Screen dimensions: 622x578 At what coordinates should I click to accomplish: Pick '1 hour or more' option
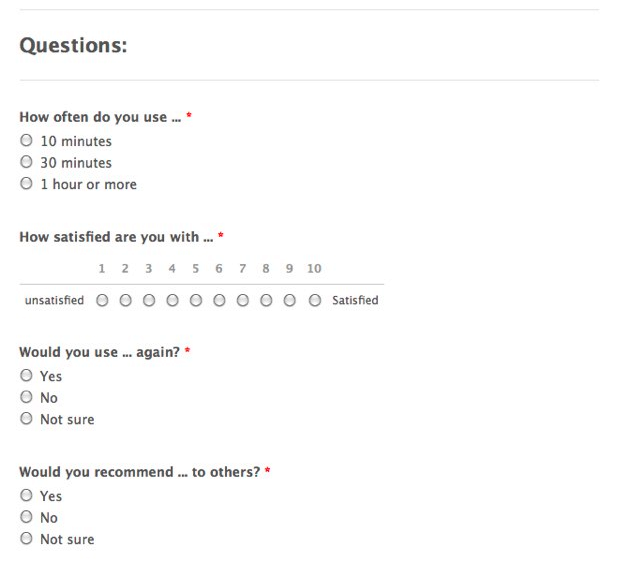[x=26, y=184]
